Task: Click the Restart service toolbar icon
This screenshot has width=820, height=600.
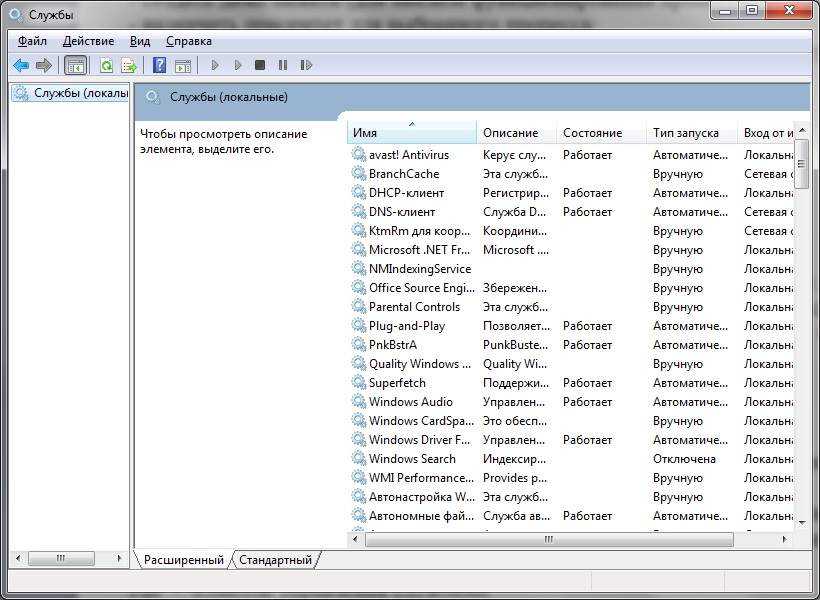Action: coord(306,65)
